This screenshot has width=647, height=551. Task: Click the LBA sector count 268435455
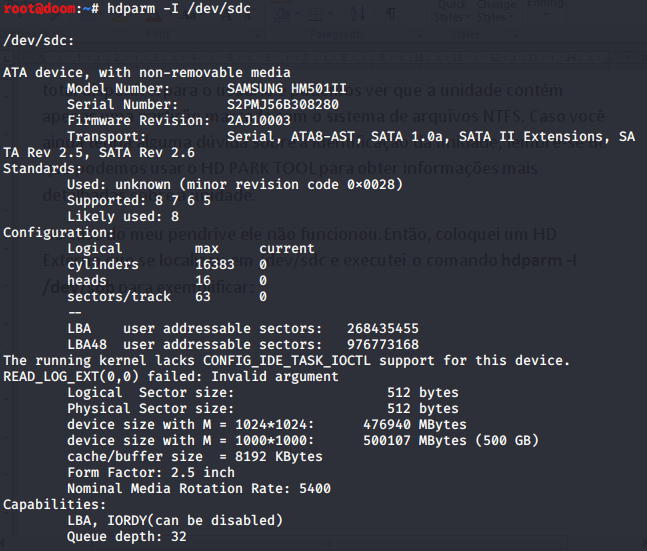coord(383,328)
